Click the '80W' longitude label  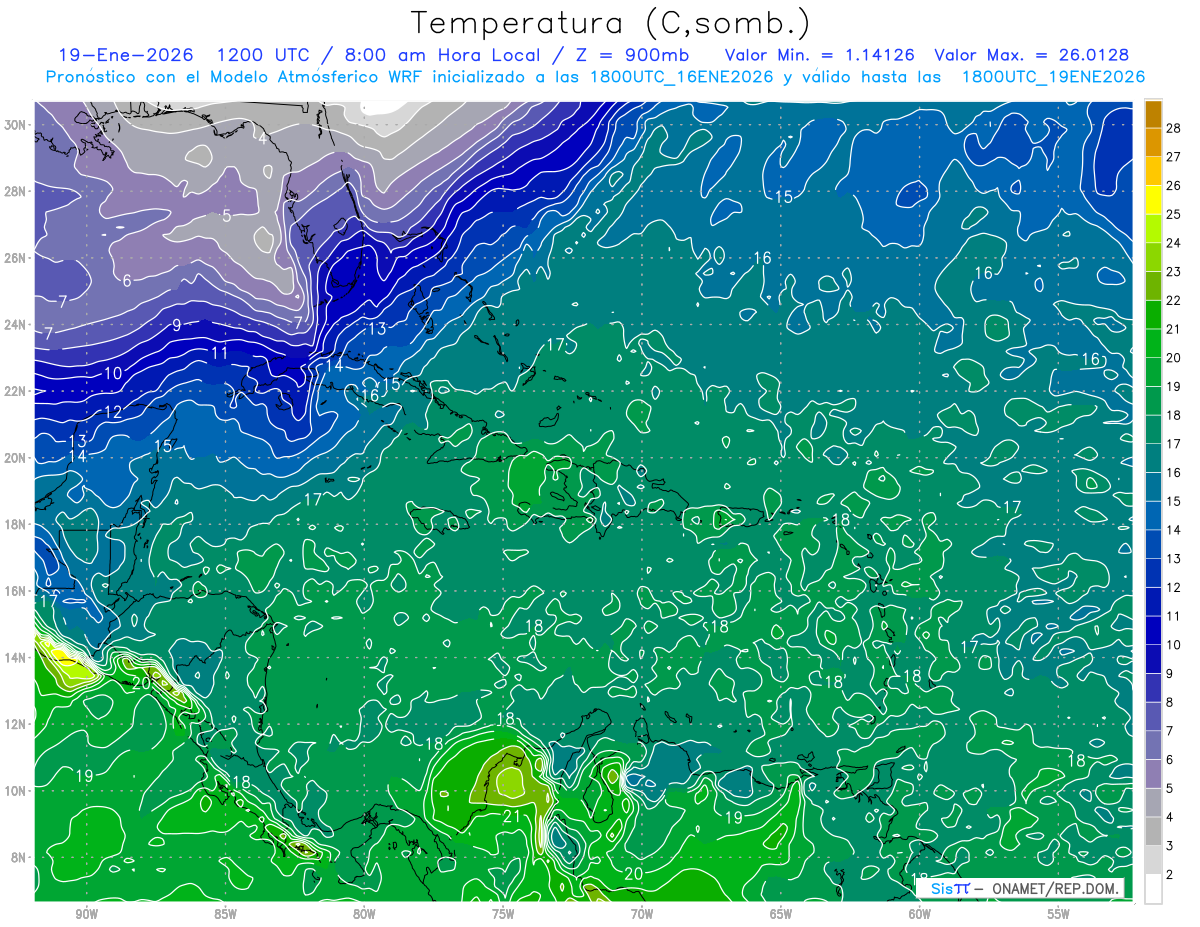pyautogui.click(x=364, y=914)
